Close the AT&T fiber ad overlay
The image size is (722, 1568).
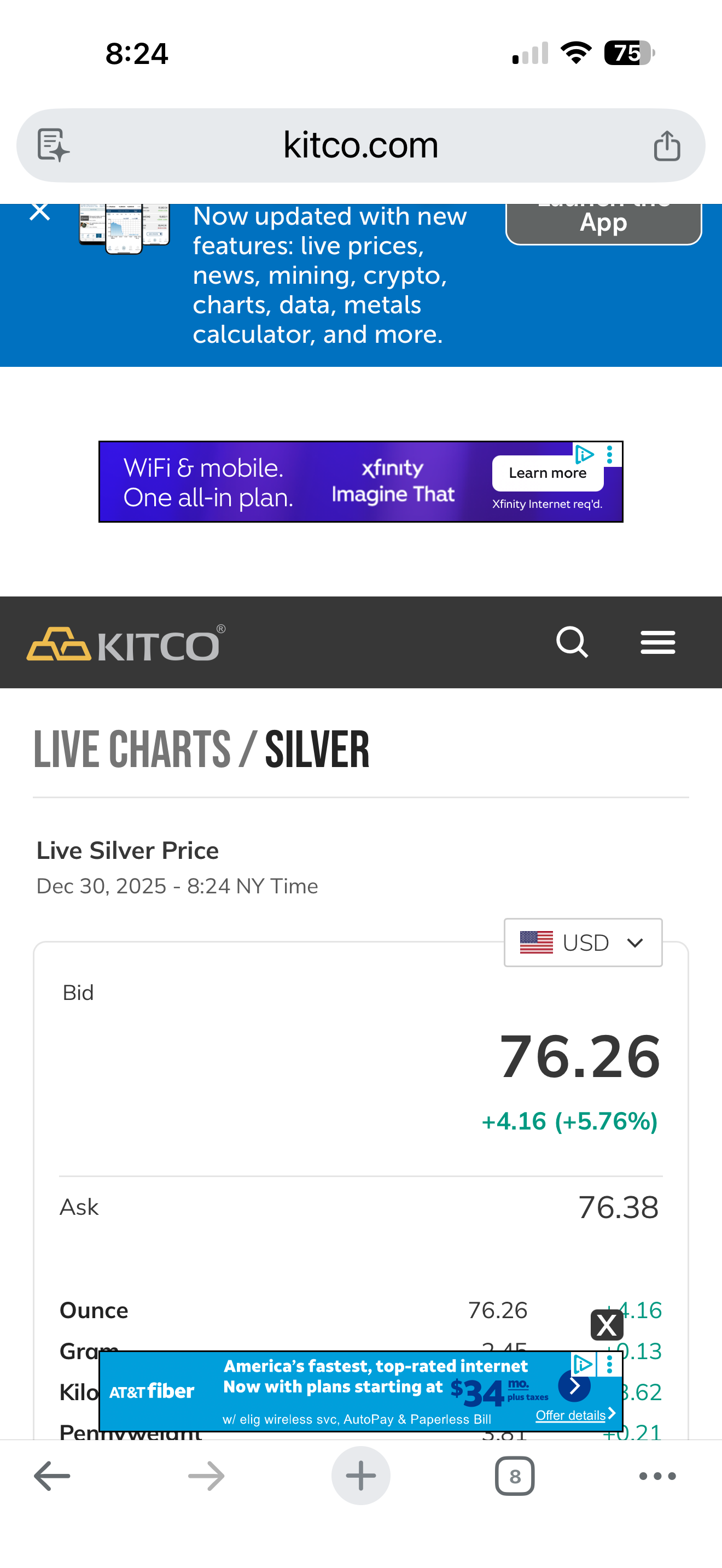click(x=607, y=1325)
